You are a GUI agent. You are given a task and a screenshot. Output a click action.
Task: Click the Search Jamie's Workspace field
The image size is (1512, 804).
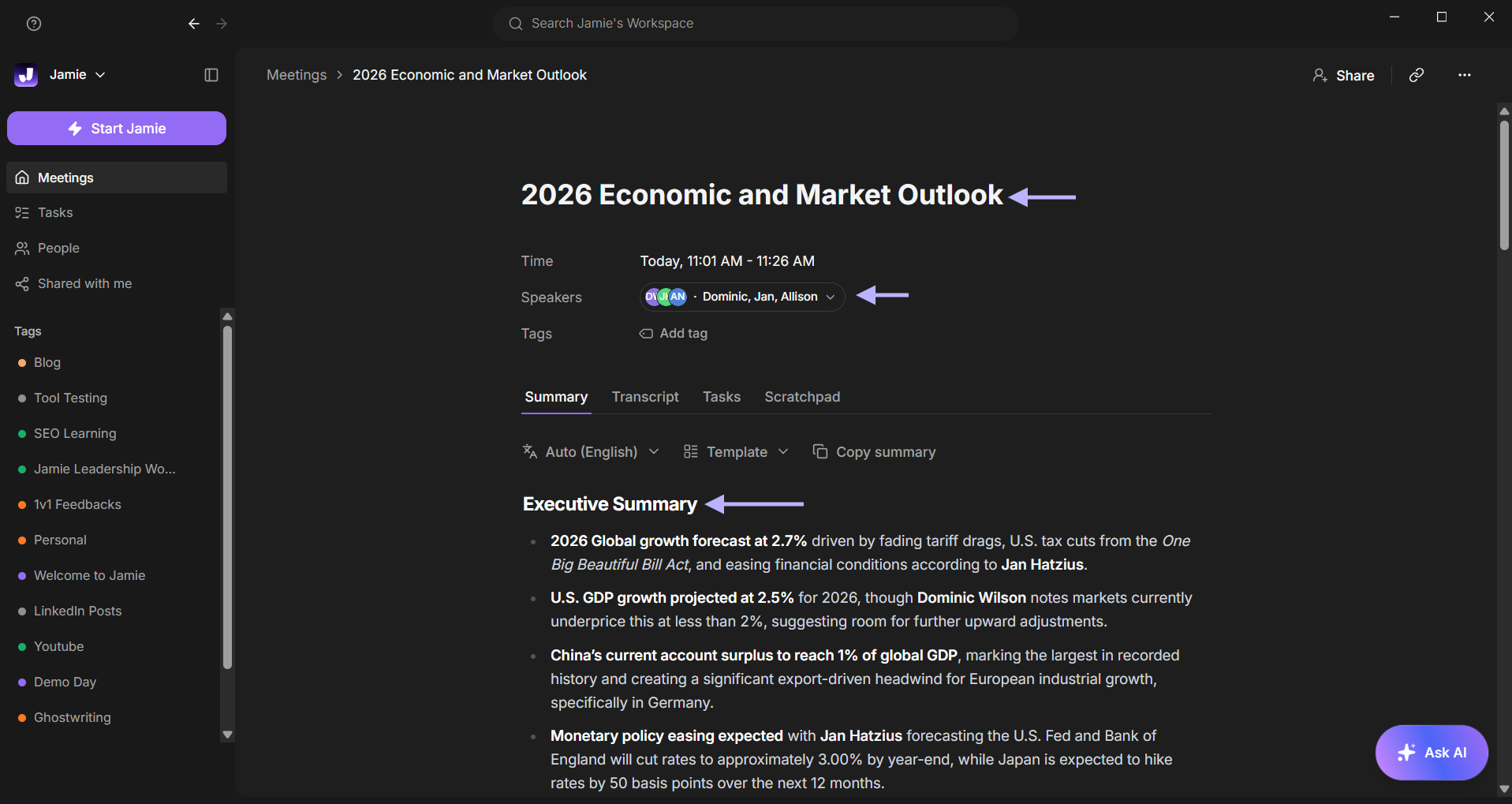[756, 24]
